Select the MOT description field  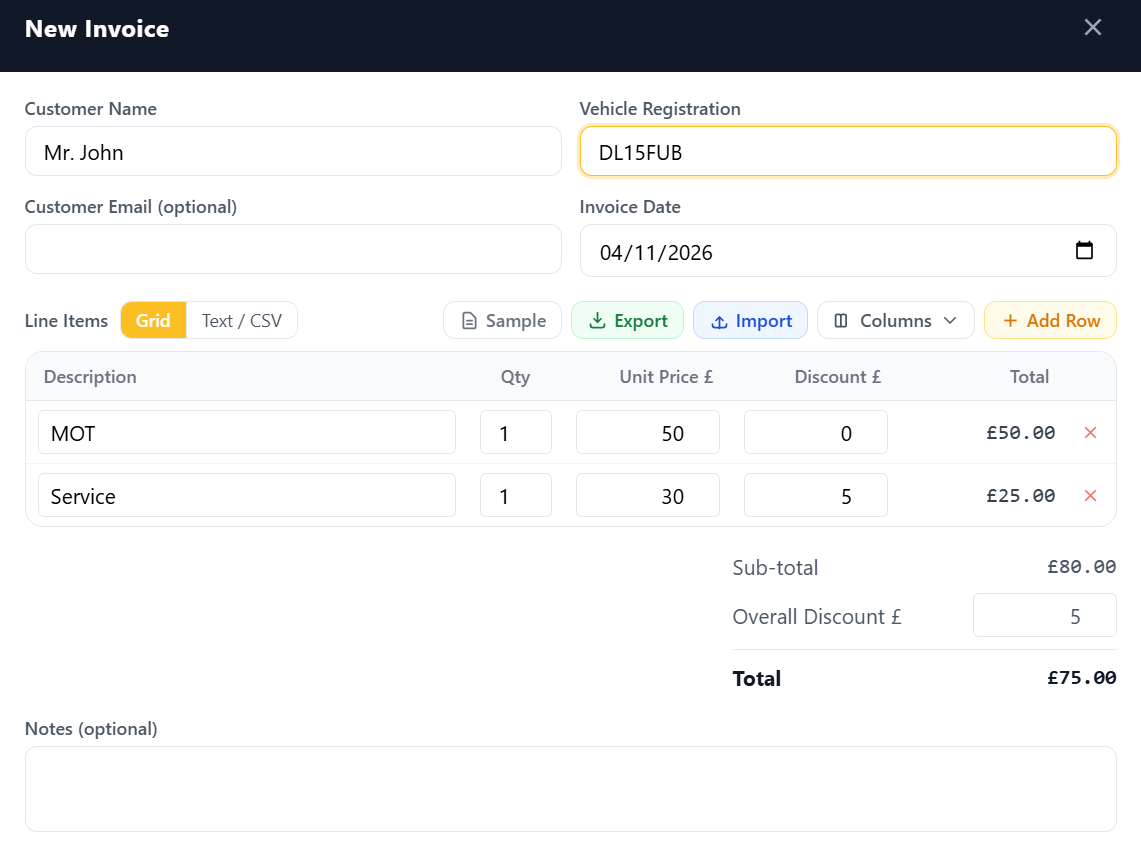[246, 433]
